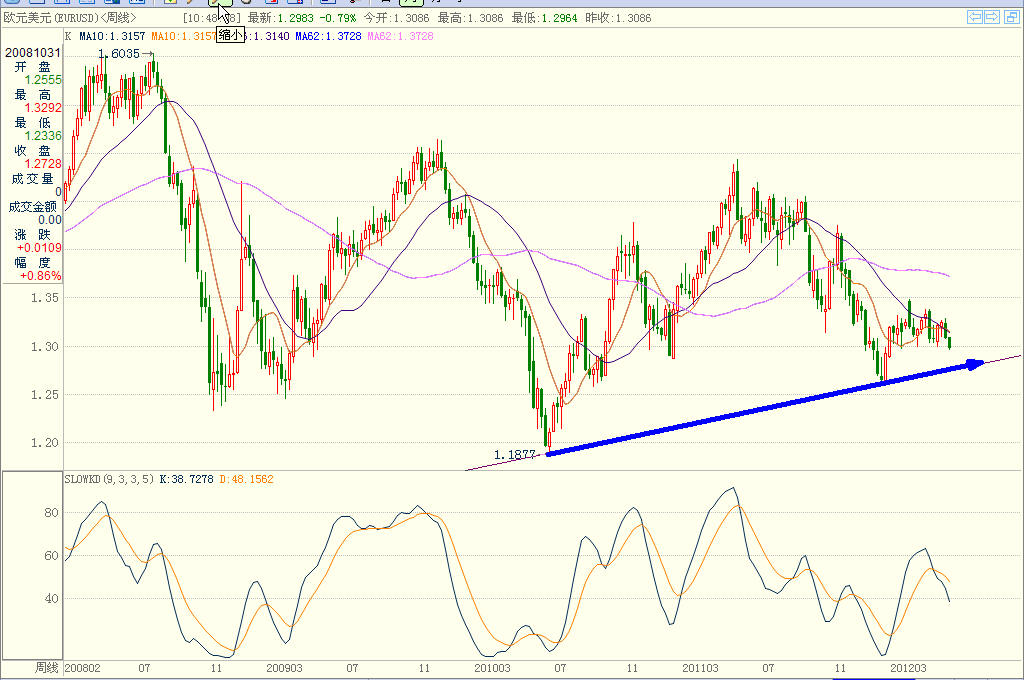
Task: Click the blue MA62:1.3728 legend label
Action: click(x=328, y=36)
